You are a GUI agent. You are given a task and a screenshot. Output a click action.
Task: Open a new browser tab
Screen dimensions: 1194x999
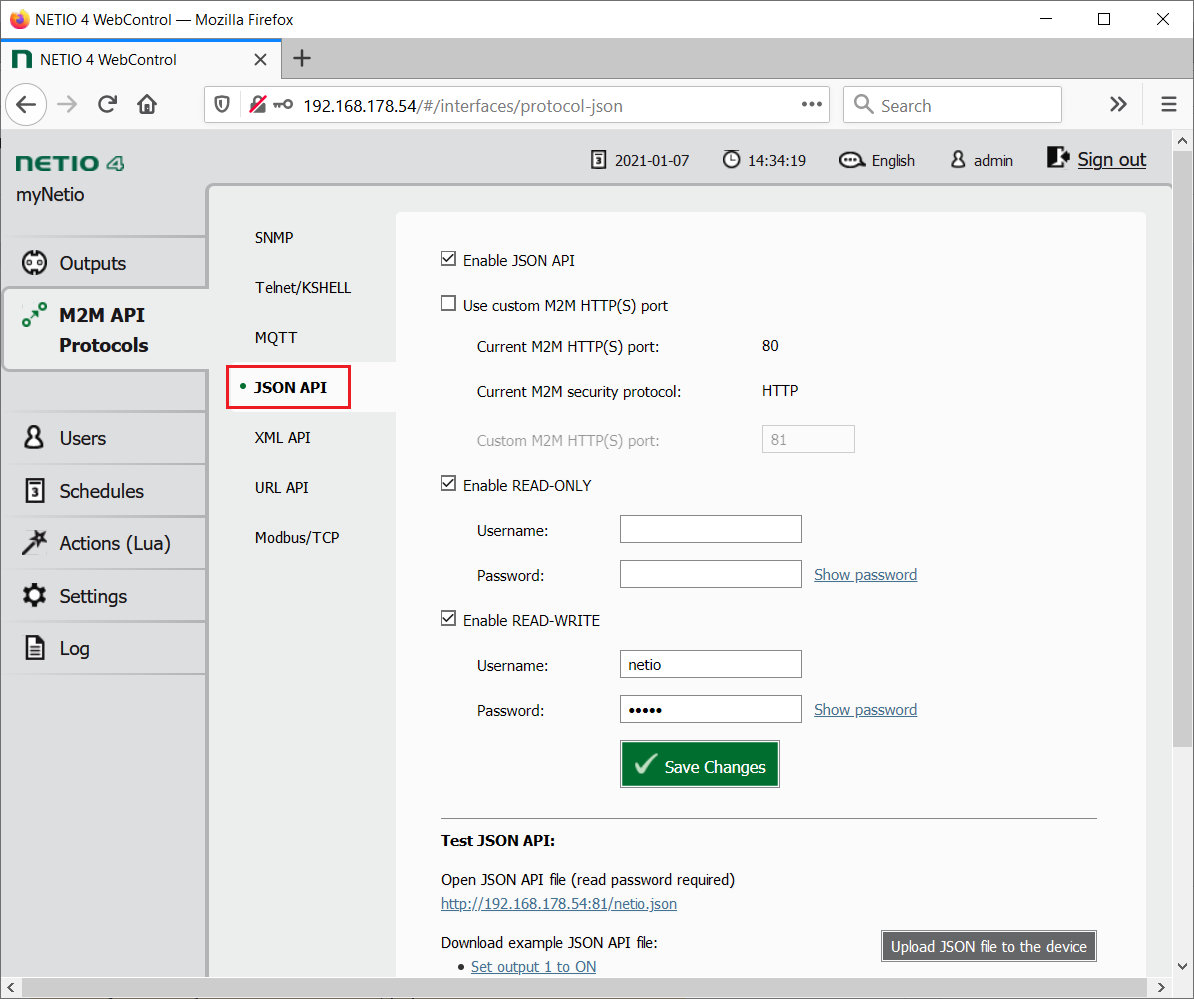pos(302,59)
